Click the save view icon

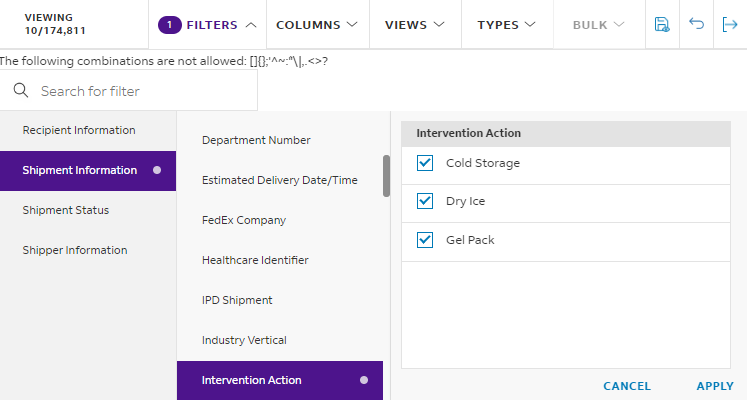coord(662,24)
